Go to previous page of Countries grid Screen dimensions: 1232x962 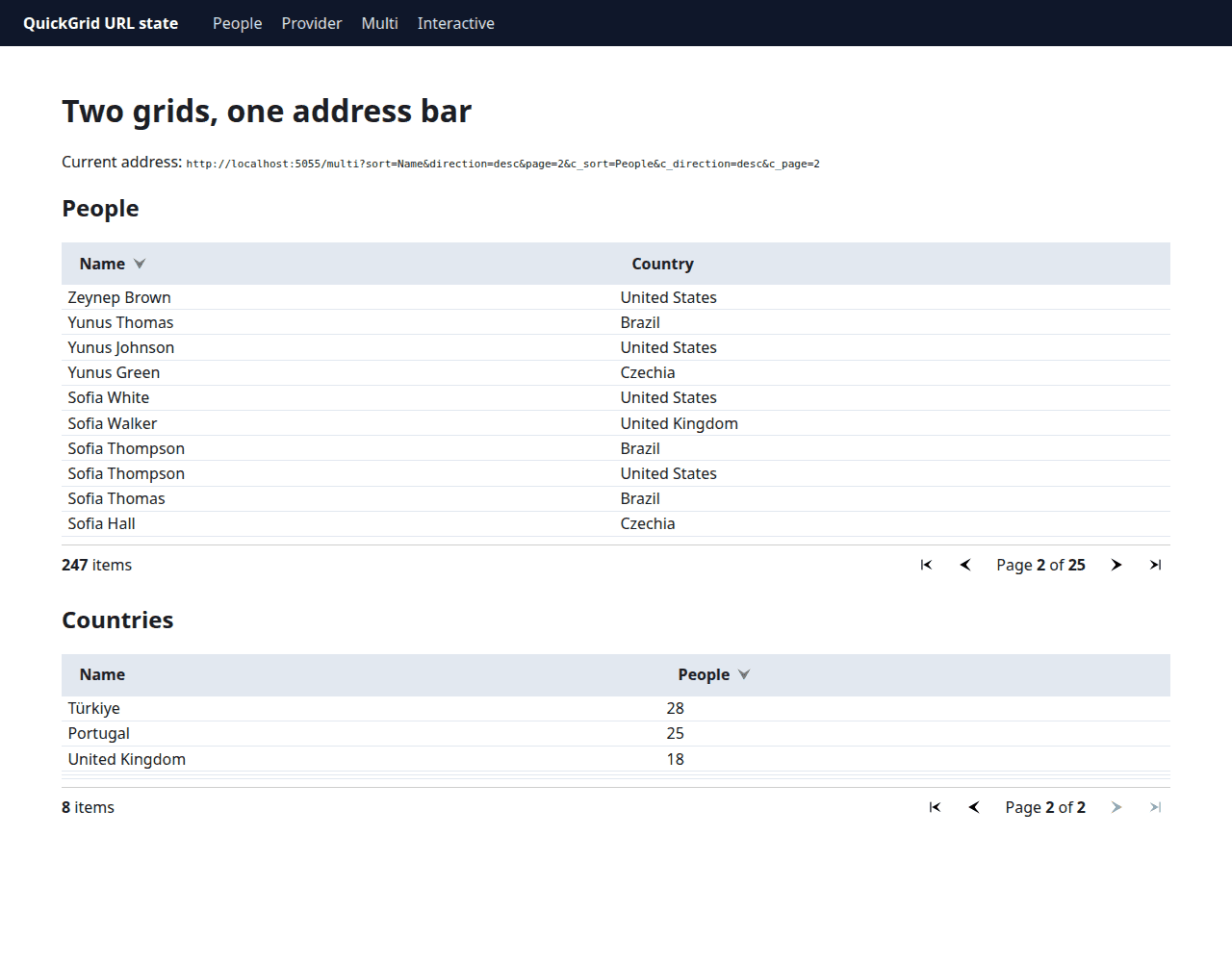coord(974,807)
